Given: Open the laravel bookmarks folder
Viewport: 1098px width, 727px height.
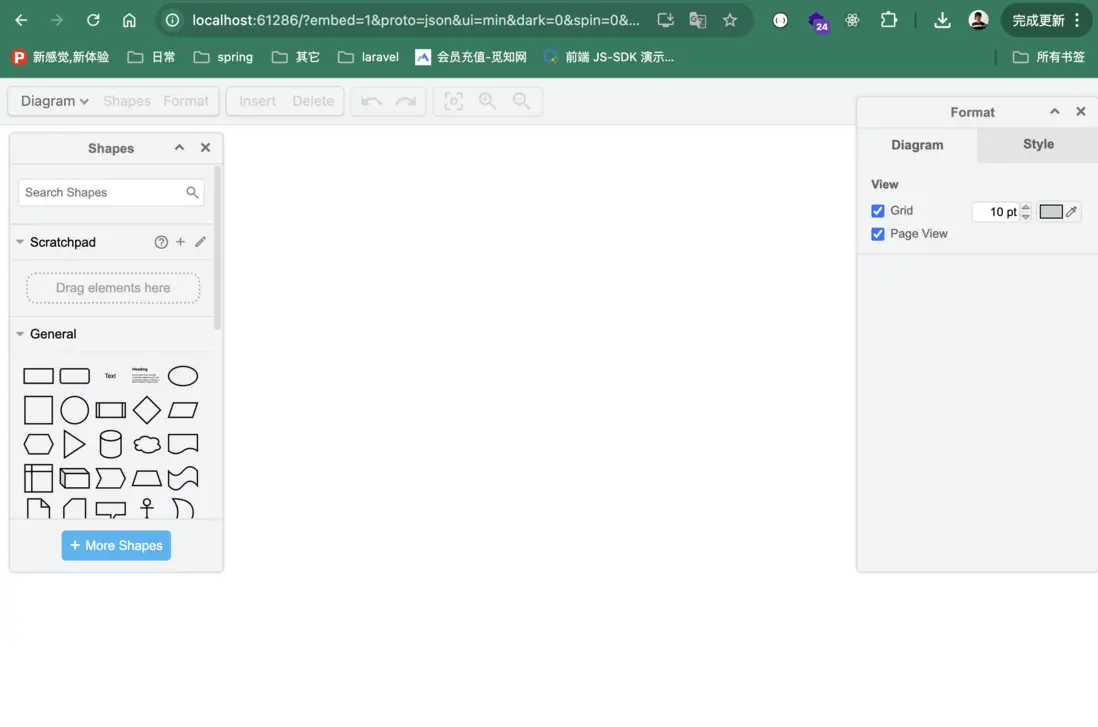Looking at the screenshot, I should [368, 57].
